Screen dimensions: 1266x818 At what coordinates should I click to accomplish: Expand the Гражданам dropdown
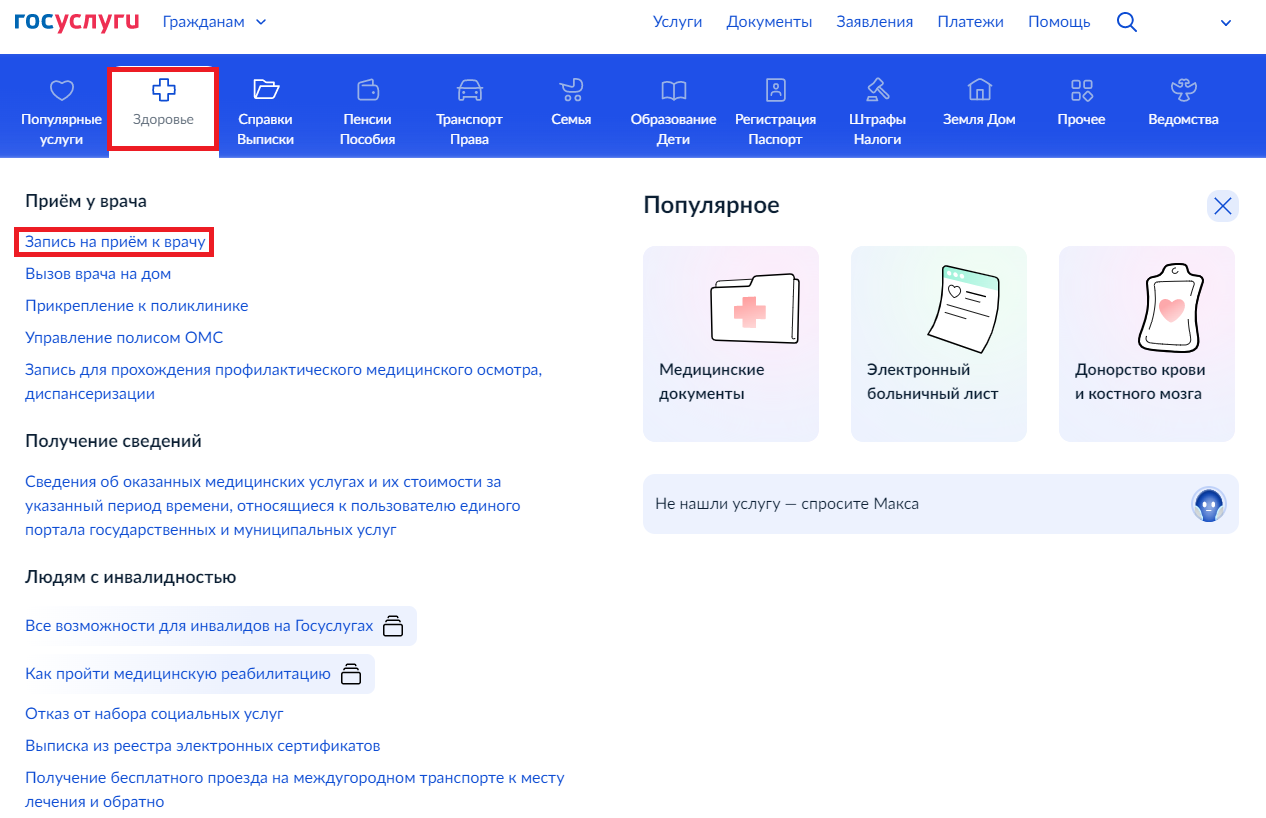coord(214,22)
